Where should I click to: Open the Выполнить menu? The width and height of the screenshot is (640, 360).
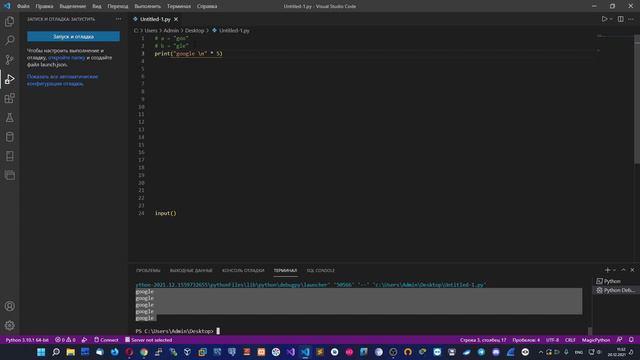coord(147,6)
